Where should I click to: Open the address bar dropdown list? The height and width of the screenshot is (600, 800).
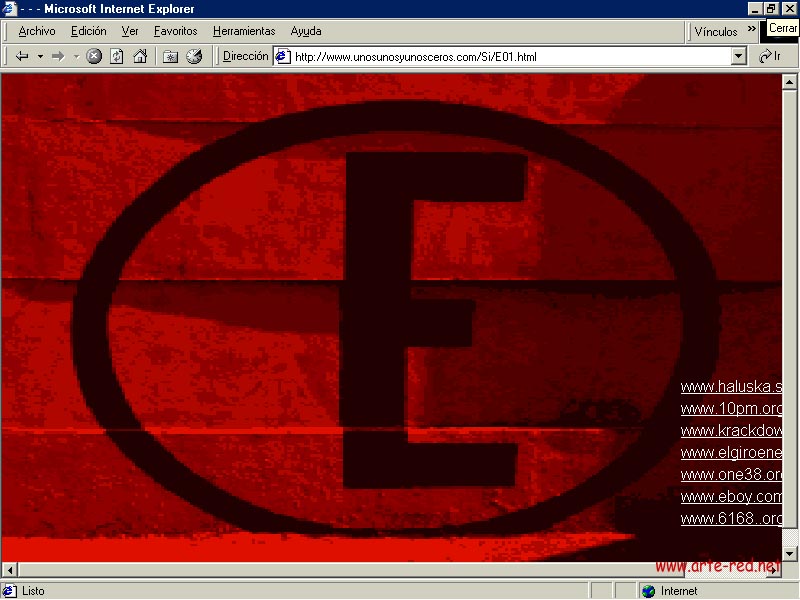point(739,57)
